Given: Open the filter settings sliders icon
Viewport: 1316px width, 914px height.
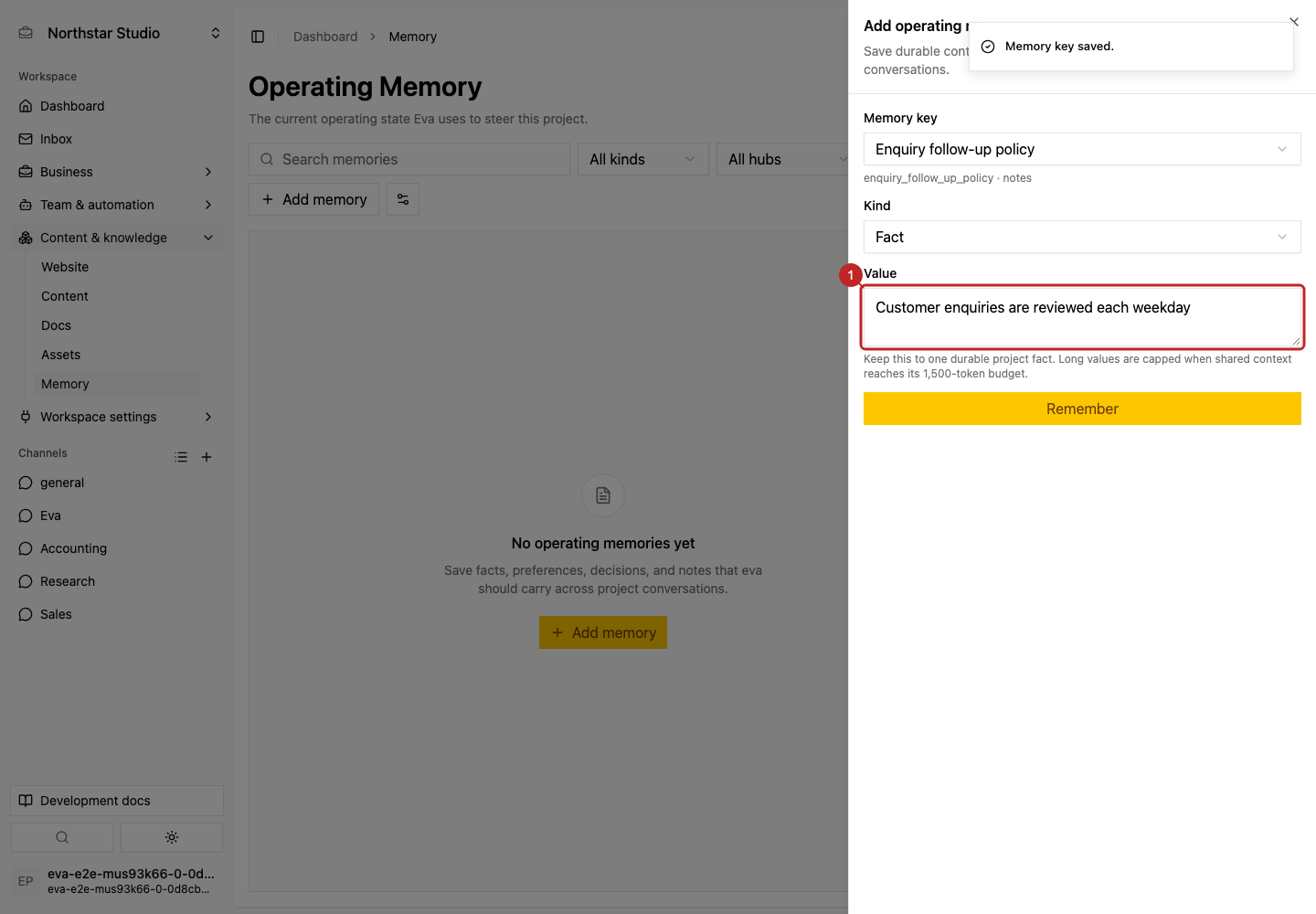Looking at the screenshot, I should click(x=403, y=199).
